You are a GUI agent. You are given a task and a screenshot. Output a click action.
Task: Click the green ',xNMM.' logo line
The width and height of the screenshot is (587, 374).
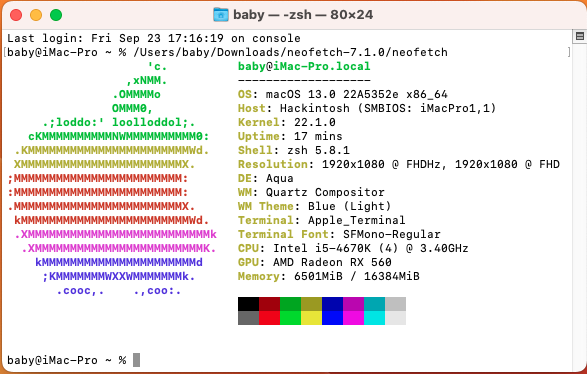pos(146,80)
